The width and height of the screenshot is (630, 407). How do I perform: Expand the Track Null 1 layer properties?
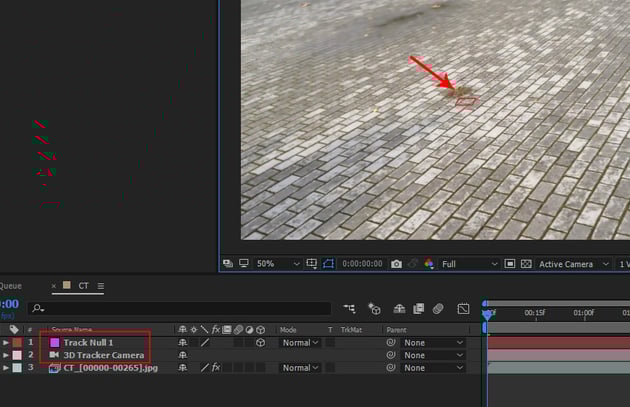point(6,343)
